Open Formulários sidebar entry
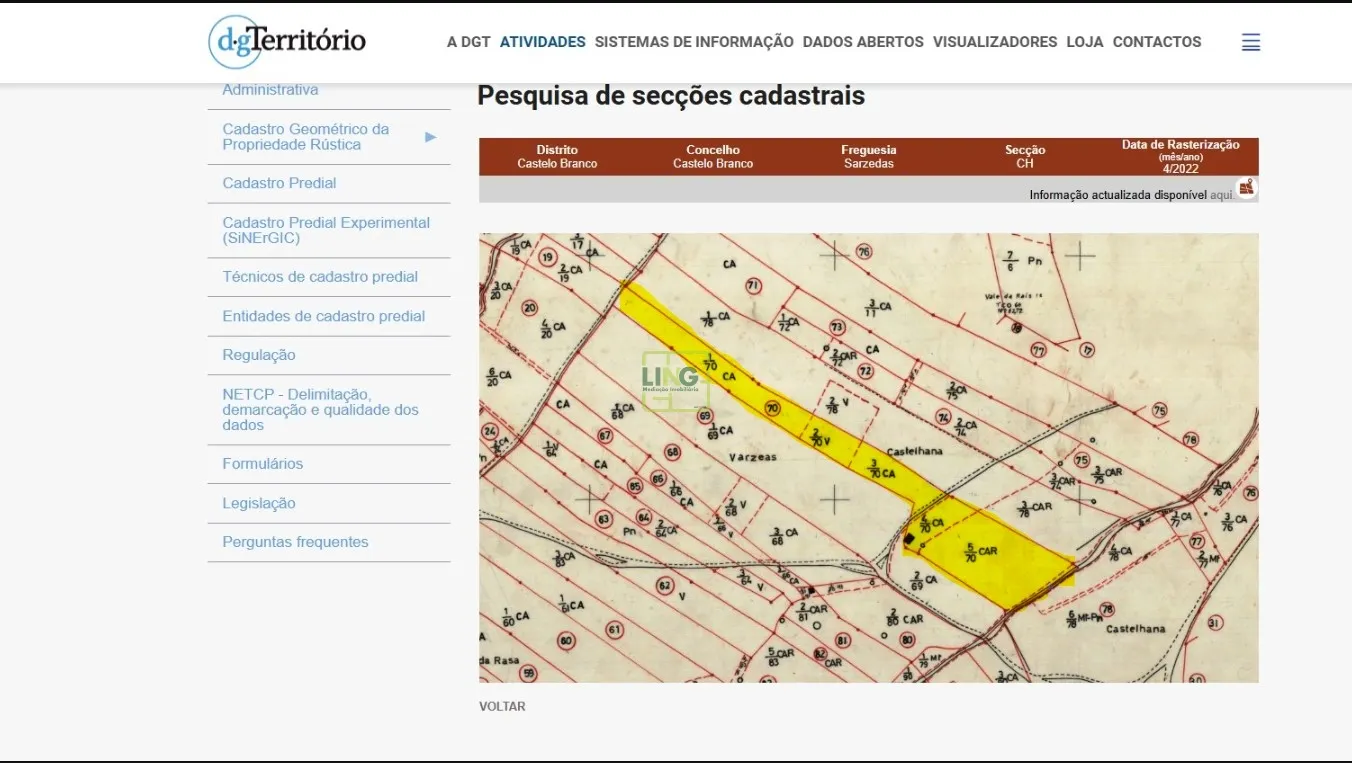The width and height of the screenshot is (1352, 763). 262,464
